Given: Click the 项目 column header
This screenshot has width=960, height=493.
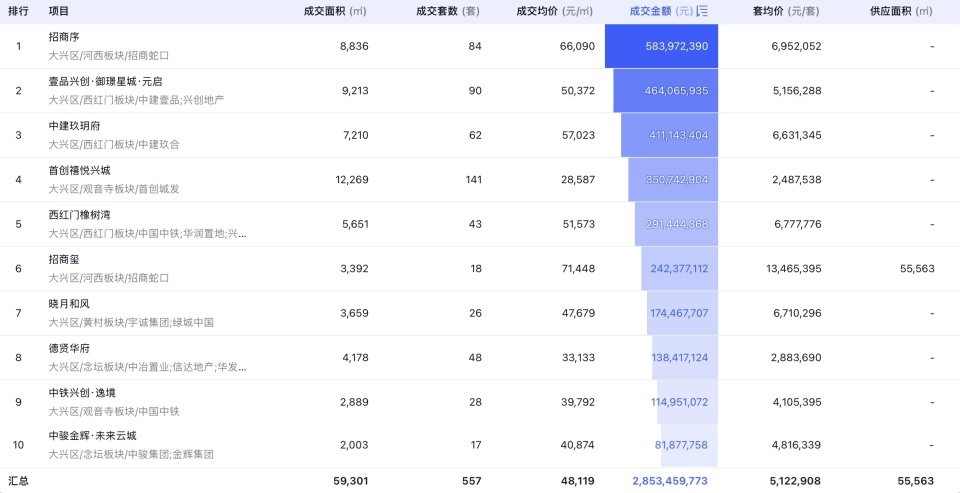Looking at the screenshot, I should tap(59, 11).
